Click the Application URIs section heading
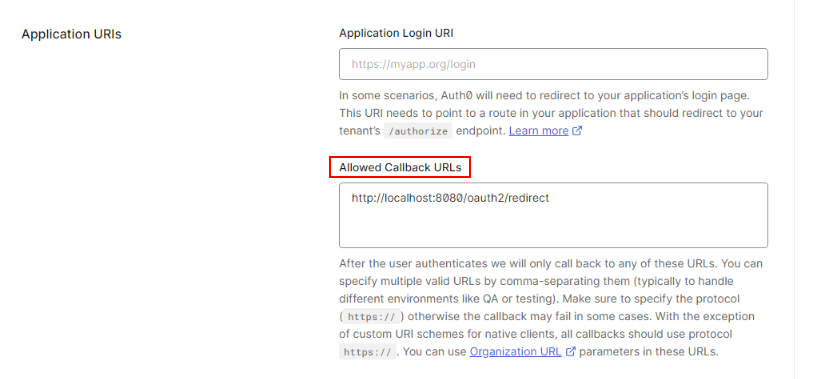Image resolution: width=832 pixels, height=379 pixels. pyautogui.click(x=71, y=34)
